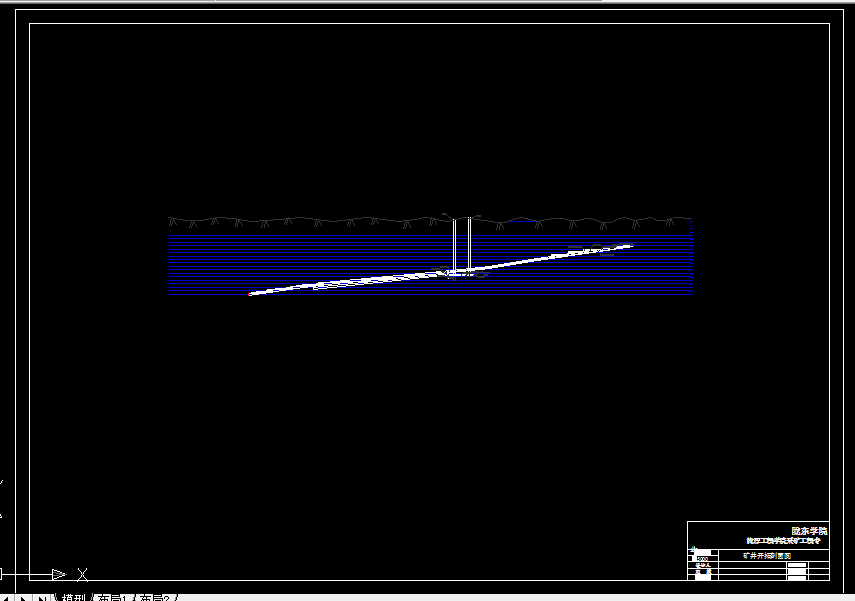Switch to the 模型 model tab
Screen dimensions: 855x601
pos(74,598)
